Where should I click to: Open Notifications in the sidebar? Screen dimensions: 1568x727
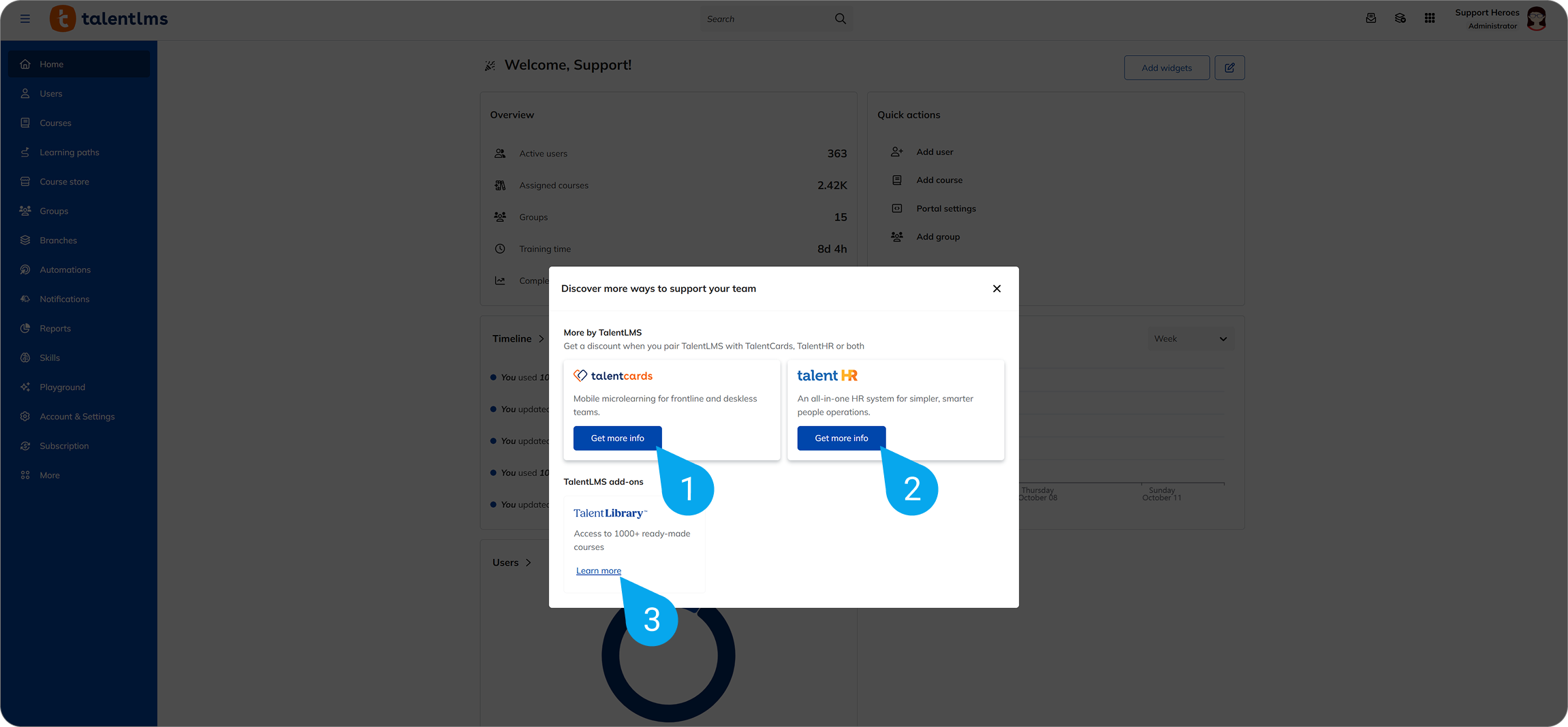pos(79,299)
